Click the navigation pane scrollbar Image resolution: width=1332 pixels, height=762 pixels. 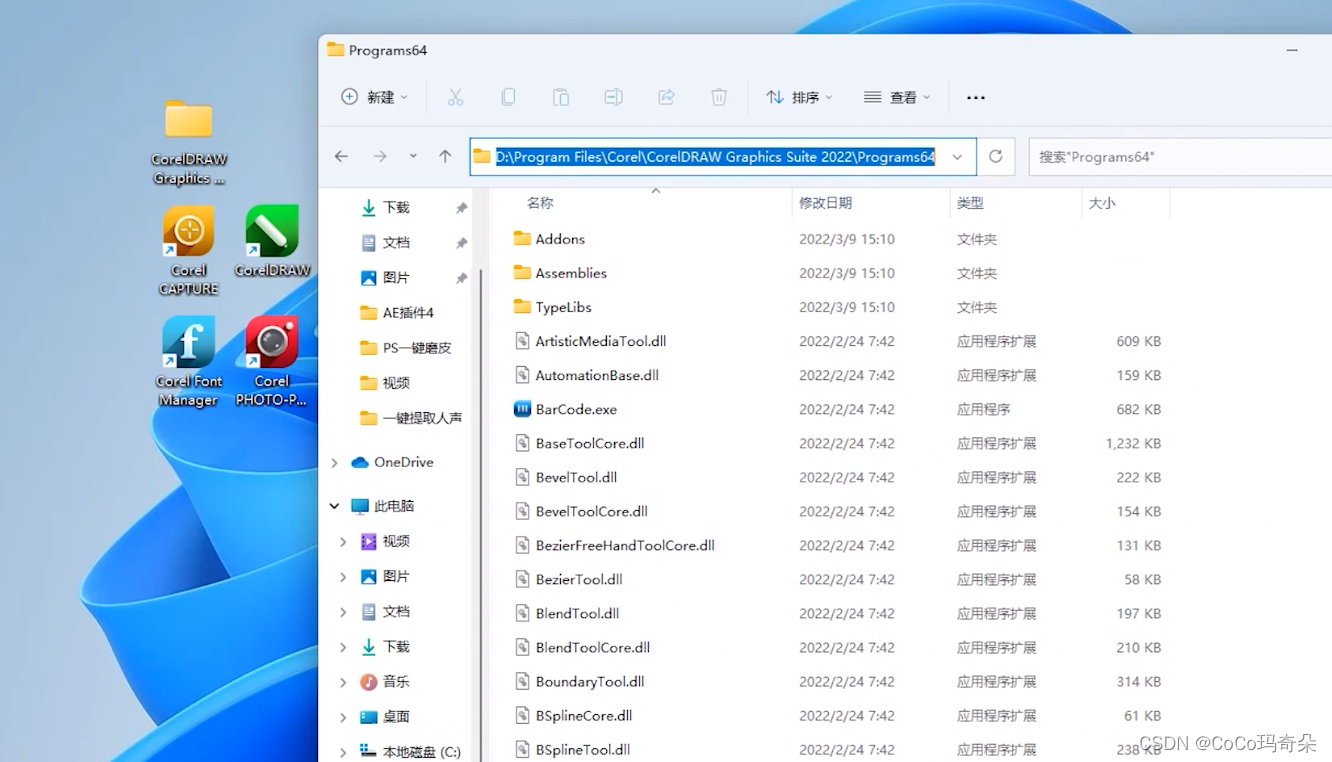click(480, 515)
